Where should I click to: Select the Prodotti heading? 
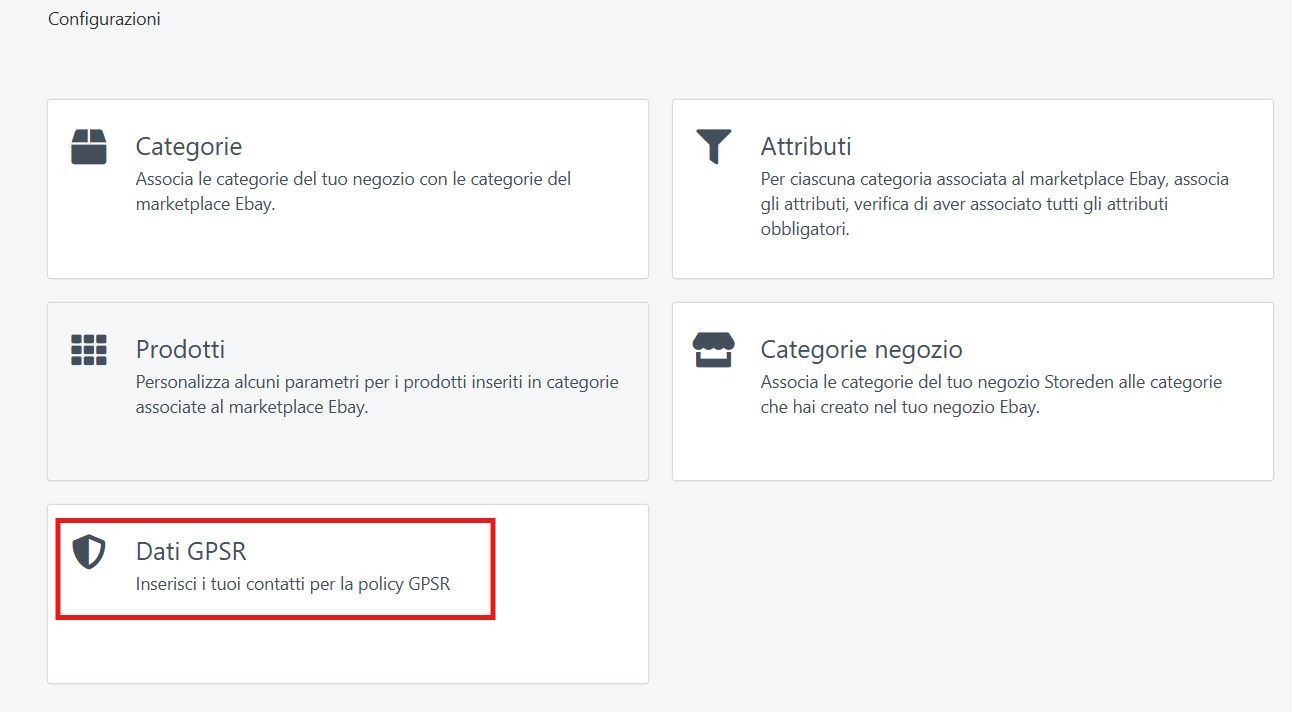click(180, 349)
